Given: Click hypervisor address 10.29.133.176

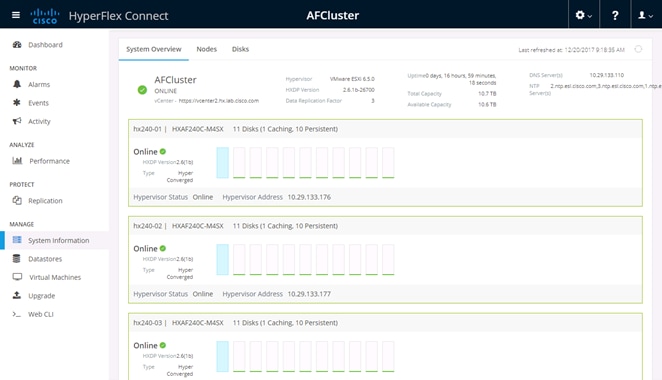Looking at the screenshot, I should [309, 197].
